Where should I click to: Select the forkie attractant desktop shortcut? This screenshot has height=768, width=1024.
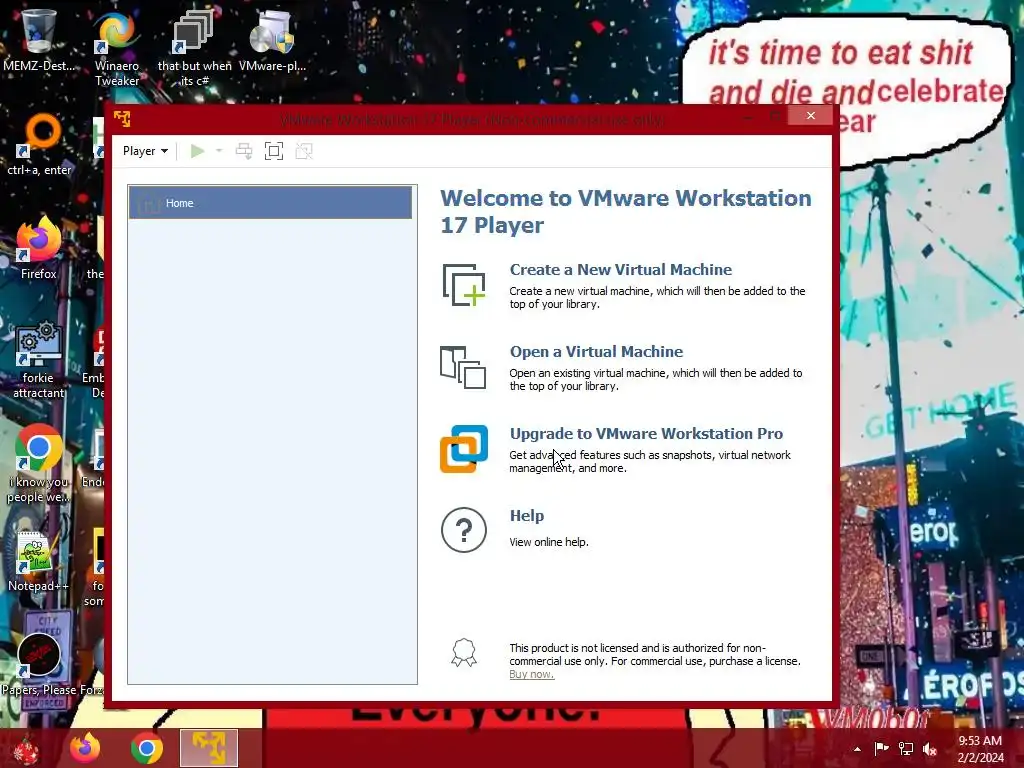pos(39,359)
